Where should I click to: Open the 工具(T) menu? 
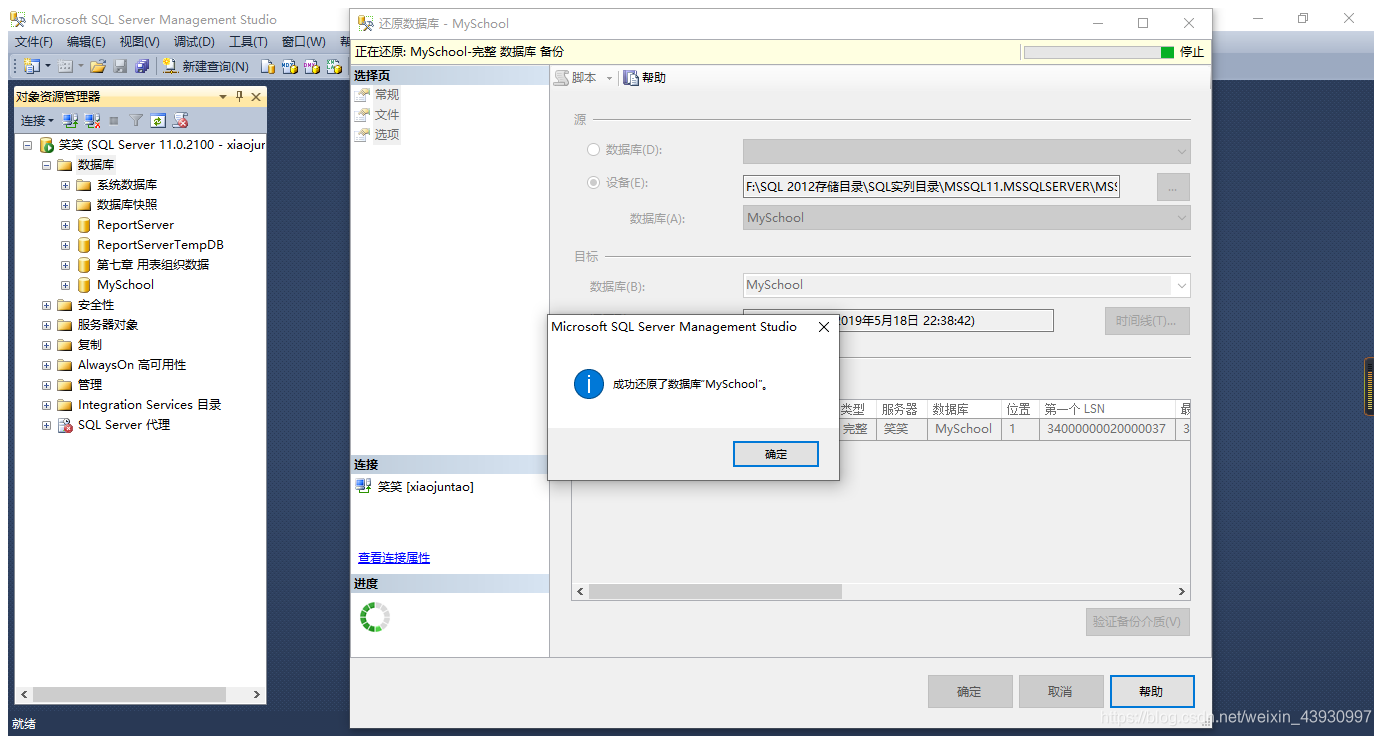pos(248,42)
